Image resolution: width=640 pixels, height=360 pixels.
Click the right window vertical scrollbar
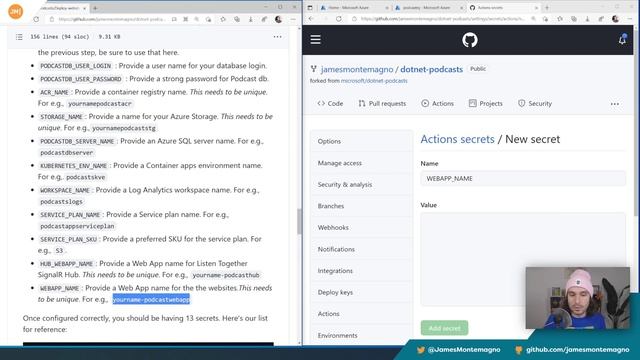coord(637,122)
